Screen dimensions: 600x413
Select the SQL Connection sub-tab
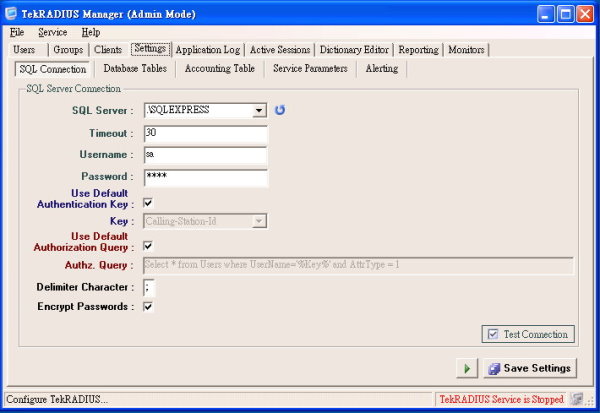[x=53, y=69]
